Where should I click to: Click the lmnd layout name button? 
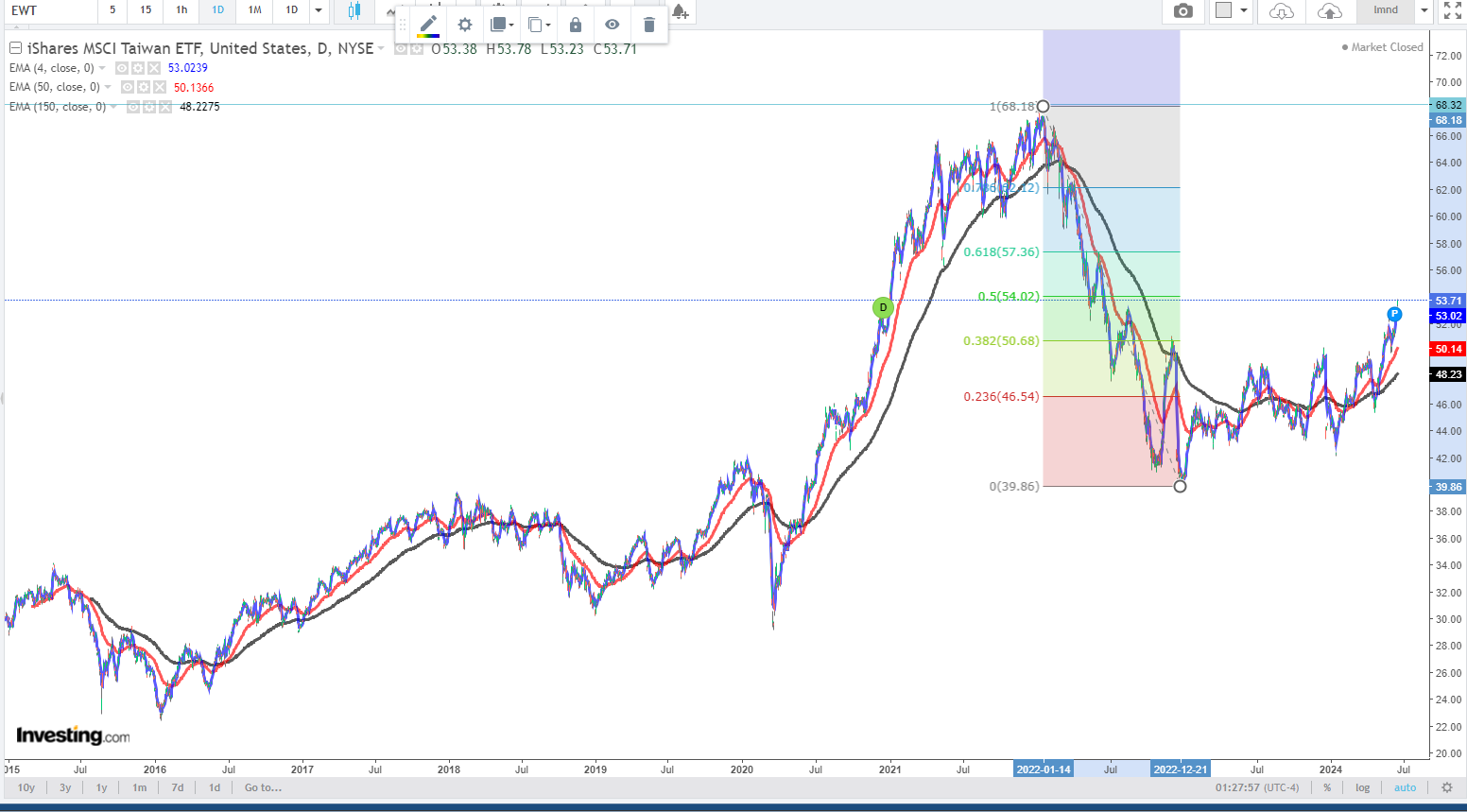tap(1386, 10)
